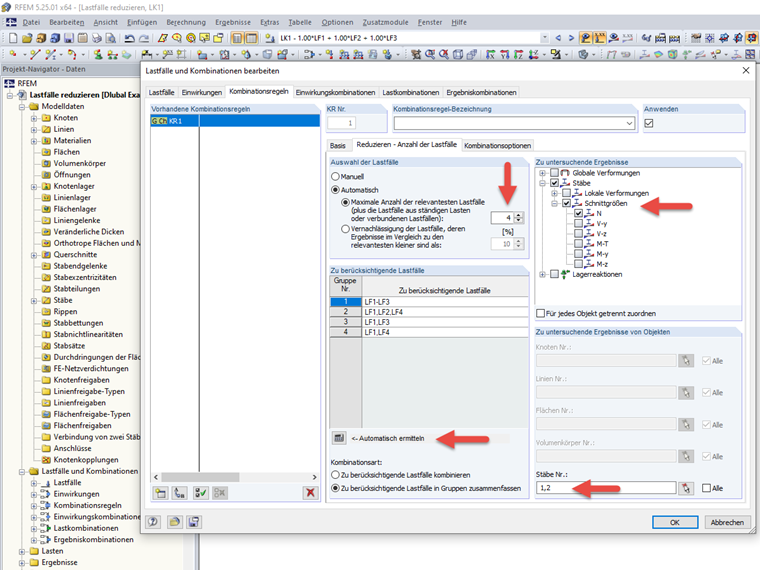Expand the Knoten node in the navigator

(x=34, y=118)
